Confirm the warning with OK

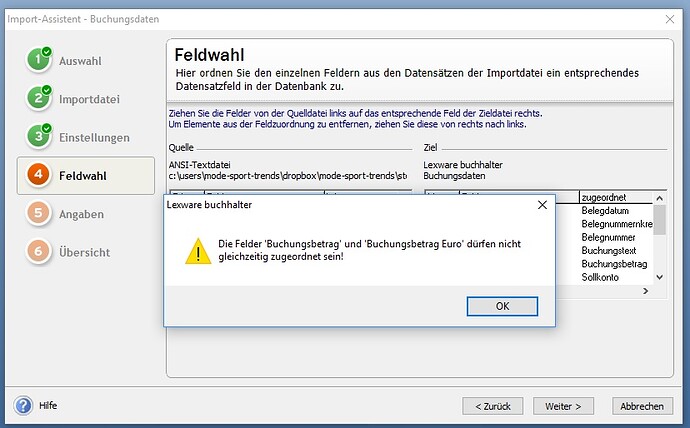502,306
